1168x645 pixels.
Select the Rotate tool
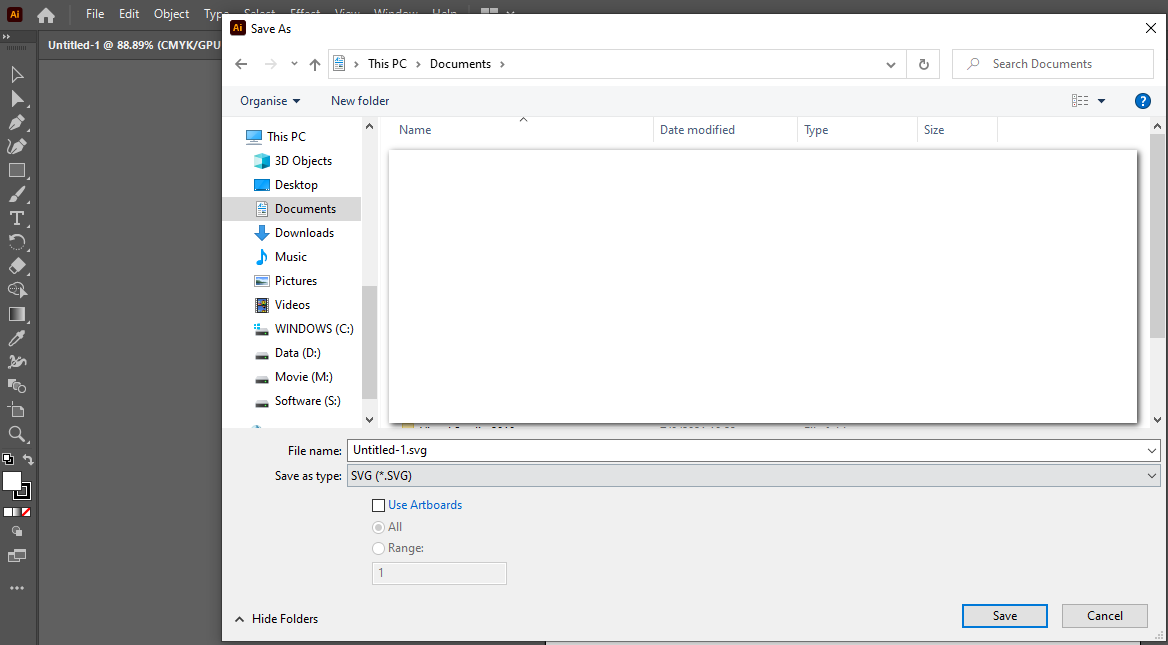[x=16, y=242]
